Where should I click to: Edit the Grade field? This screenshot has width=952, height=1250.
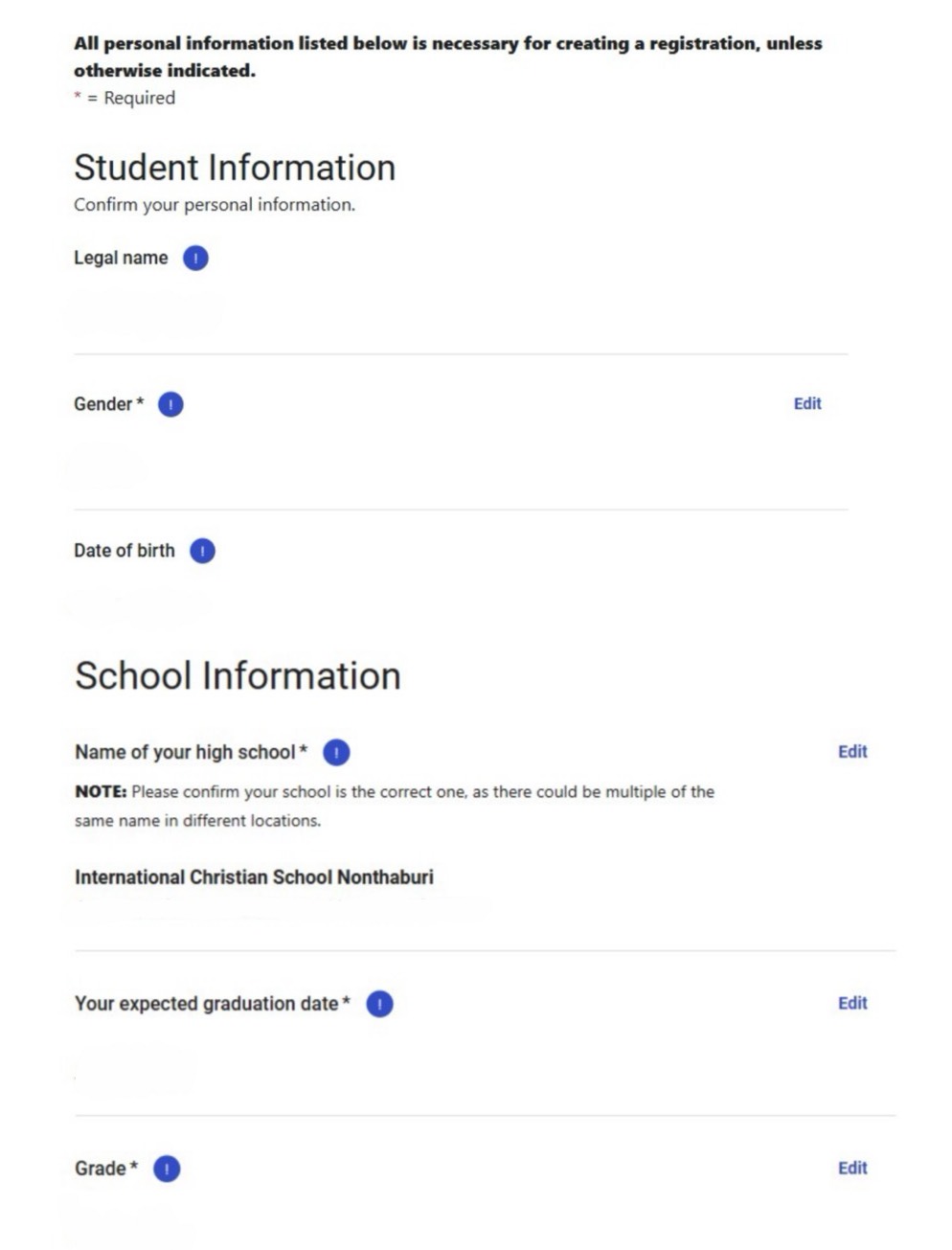[851, 1169]
